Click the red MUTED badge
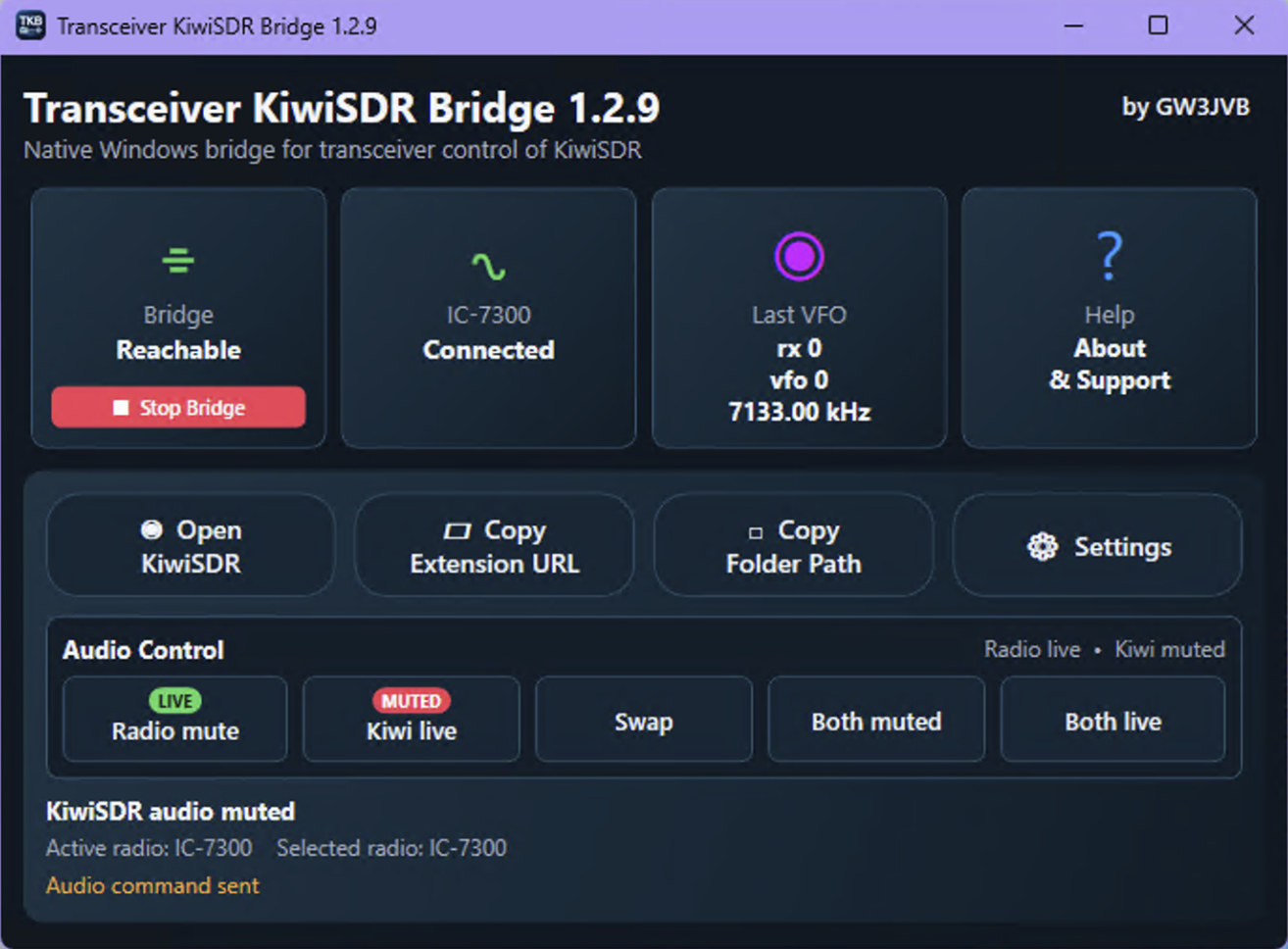Screen dimensions: 1288x949 (411, 700)
